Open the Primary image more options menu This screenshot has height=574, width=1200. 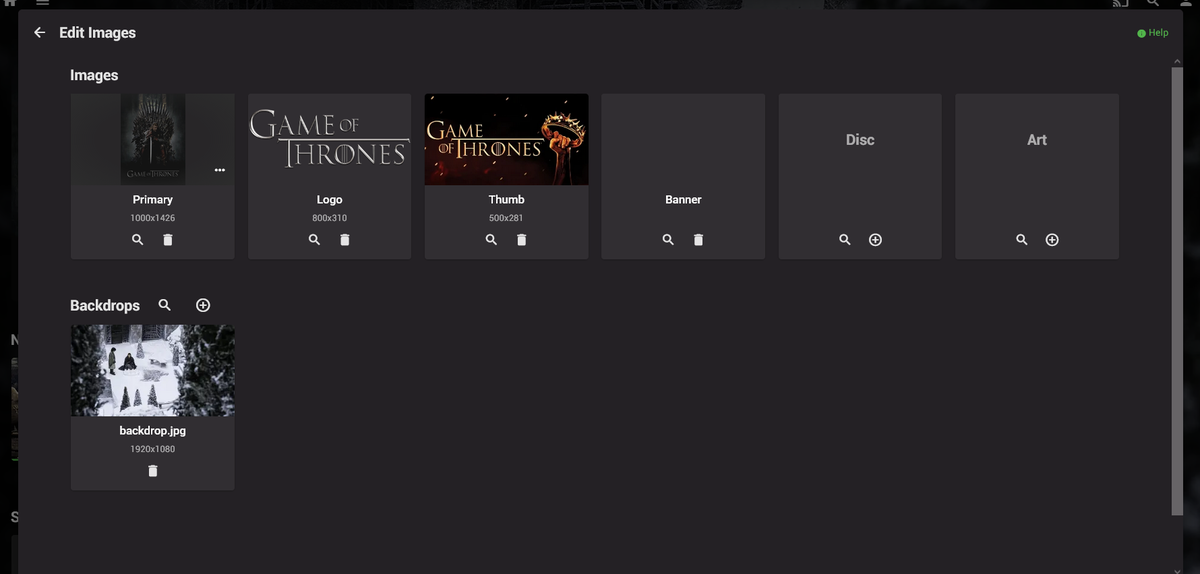click(219, 170)
